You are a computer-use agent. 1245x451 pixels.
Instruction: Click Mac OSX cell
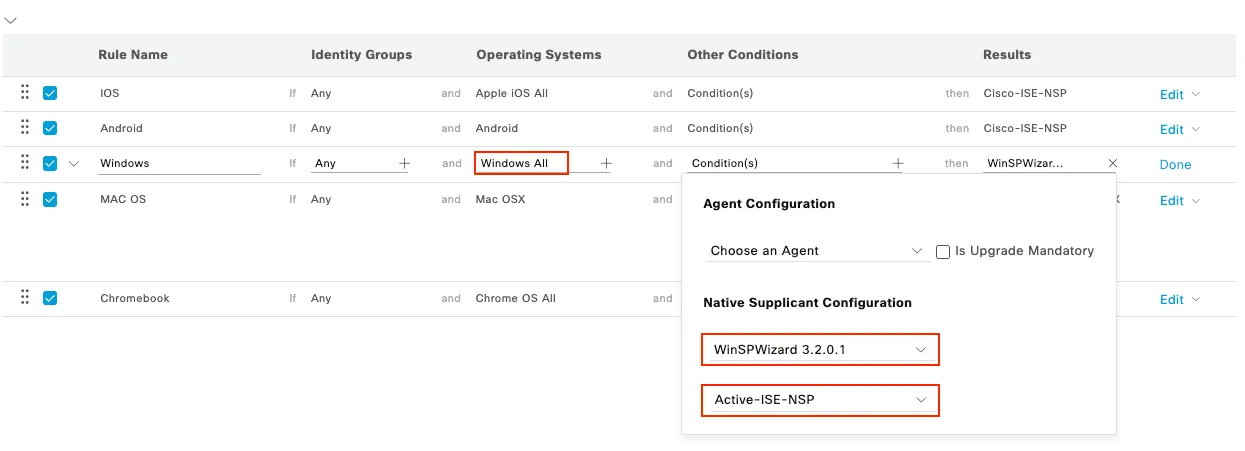[500, 199]
